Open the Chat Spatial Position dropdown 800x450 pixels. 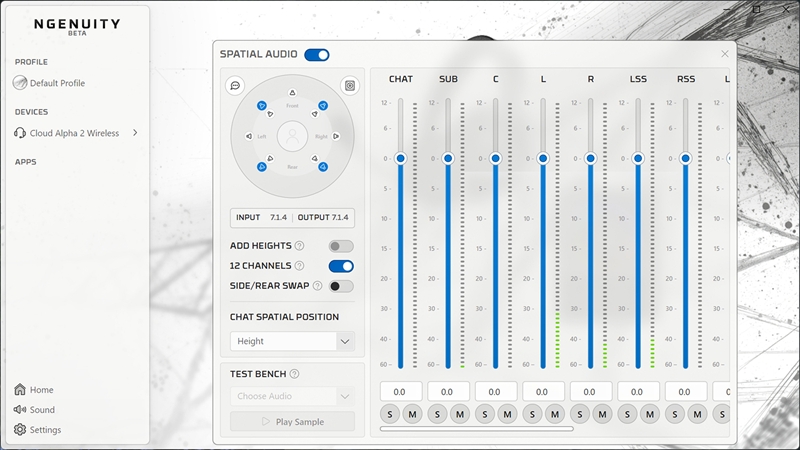tap(292, 341)
